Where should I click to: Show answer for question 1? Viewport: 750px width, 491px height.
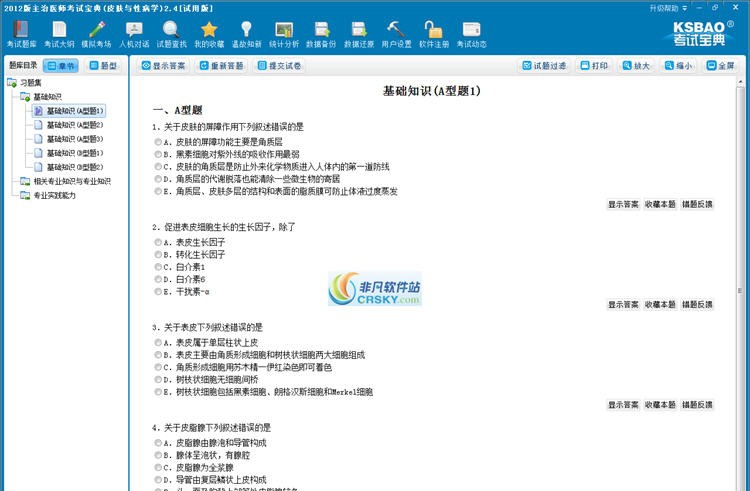(623, 204)
